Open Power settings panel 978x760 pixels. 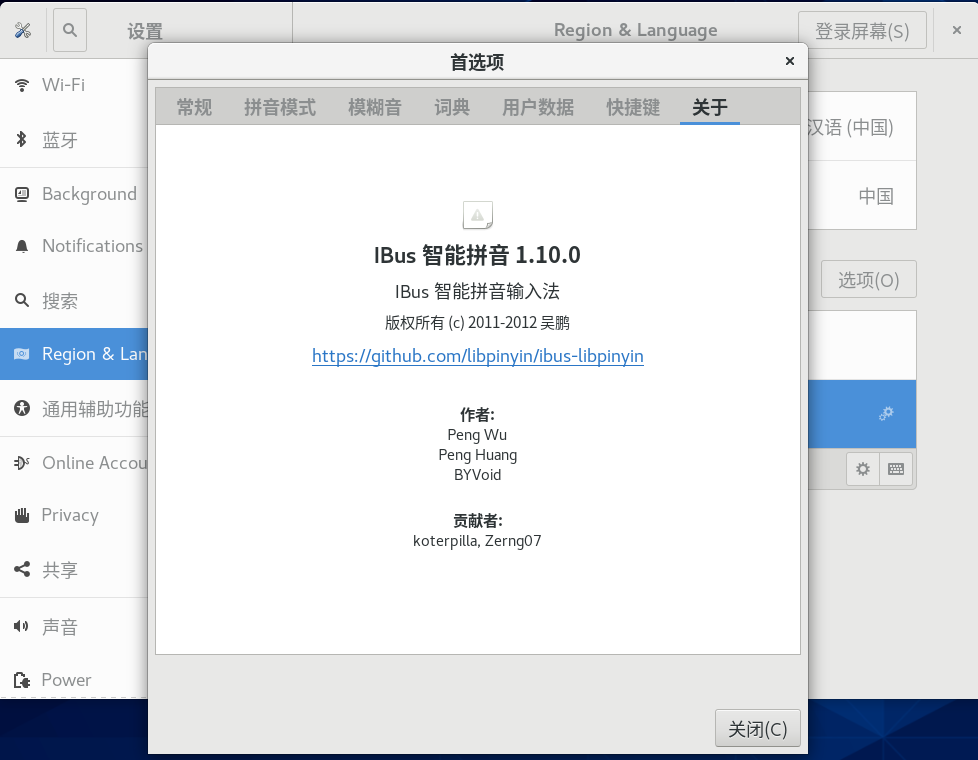[74, 680]
